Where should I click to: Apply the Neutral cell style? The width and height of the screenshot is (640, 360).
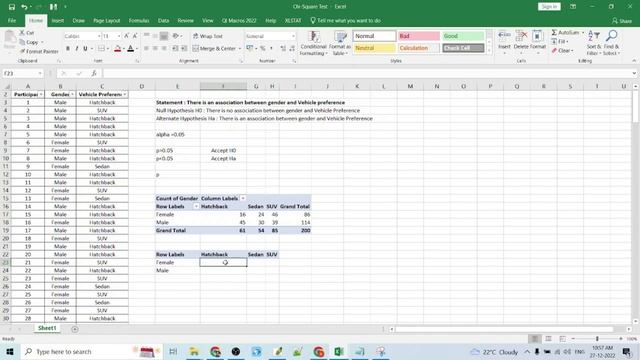pyautogui.click(x=374, y=48)
